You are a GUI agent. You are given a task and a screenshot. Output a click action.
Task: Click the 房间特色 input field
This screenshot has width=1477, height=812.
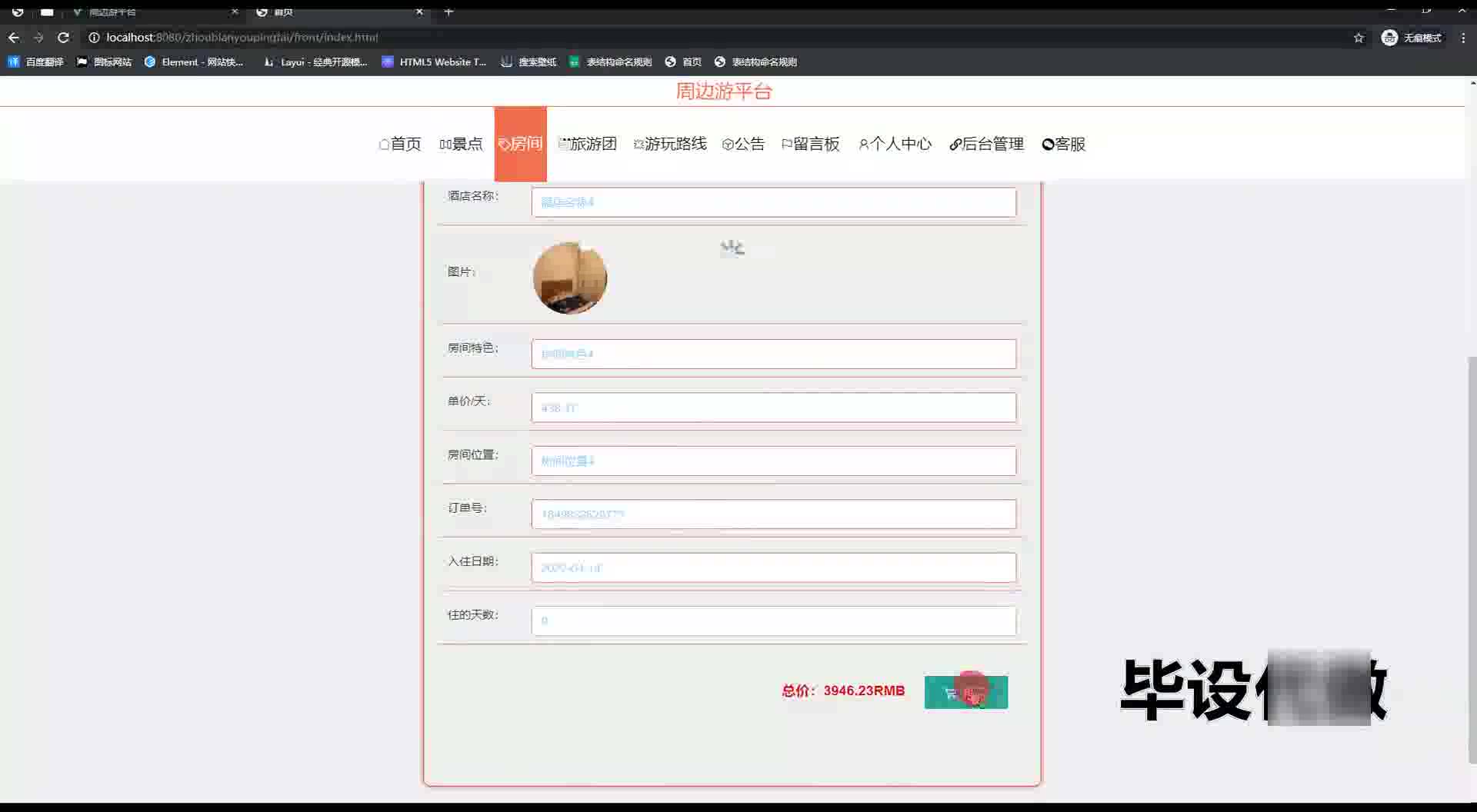click(x=773, y=354)
